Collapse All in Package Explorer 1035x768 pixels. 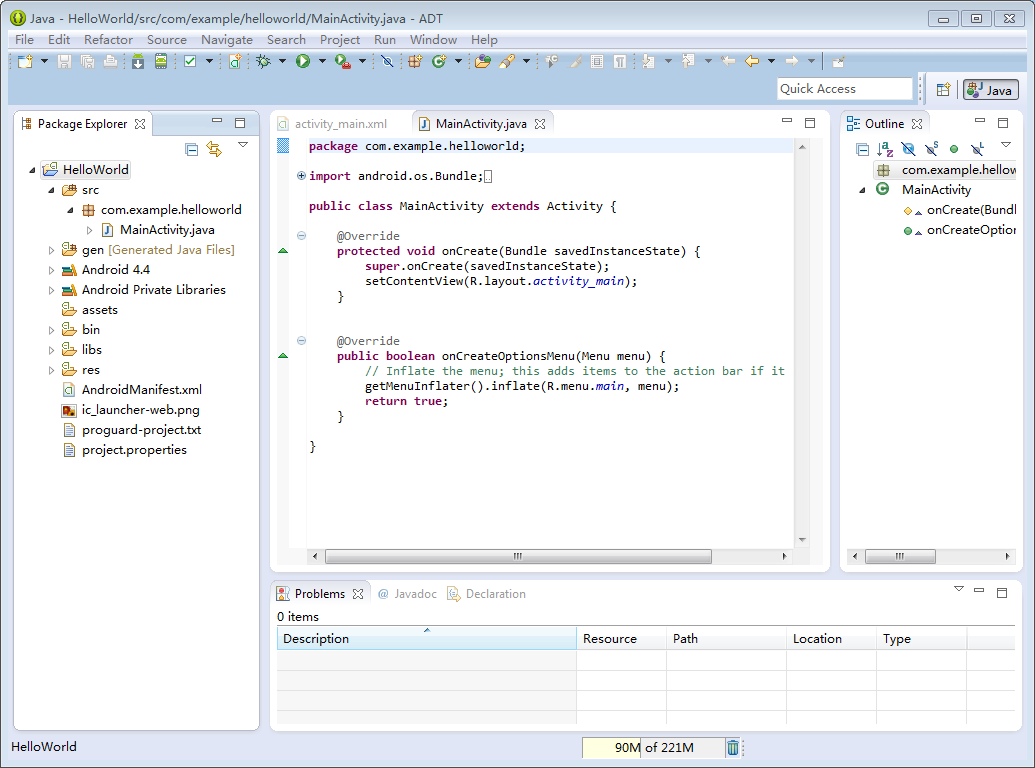(191, 149)
